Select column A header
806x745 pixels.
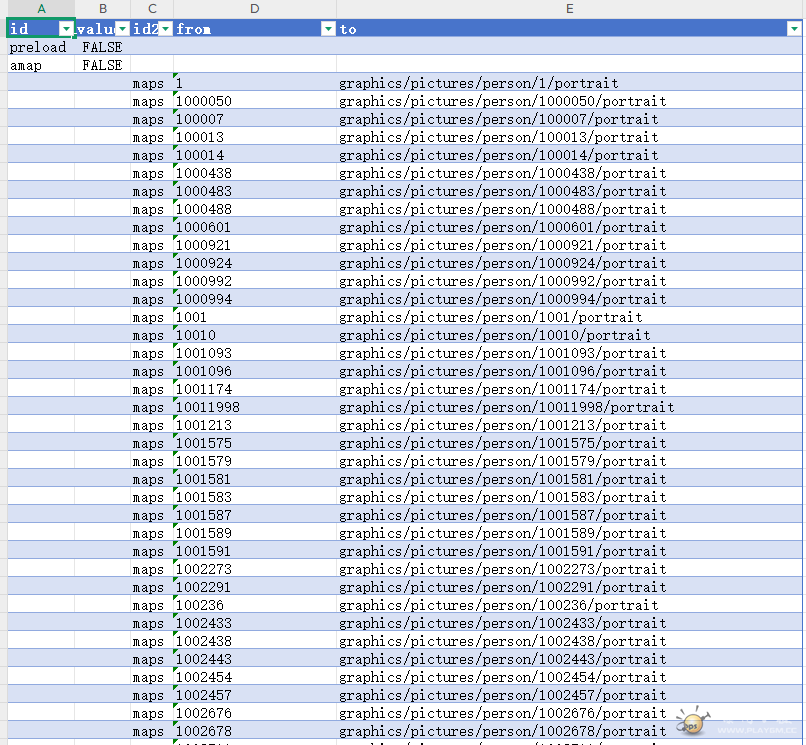click(41, 9)
